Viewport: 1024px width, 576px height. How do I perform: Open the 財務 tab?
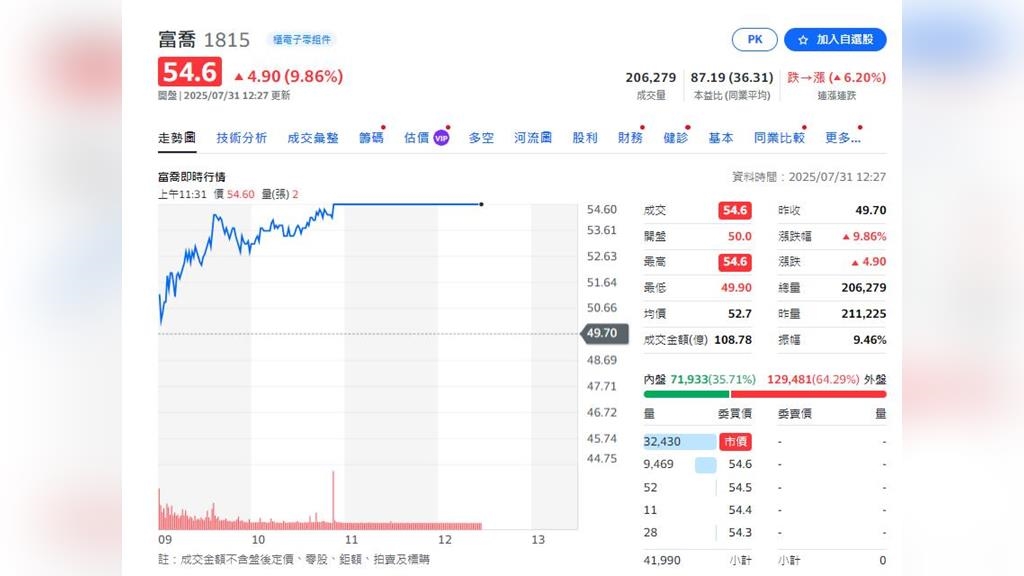630,138
